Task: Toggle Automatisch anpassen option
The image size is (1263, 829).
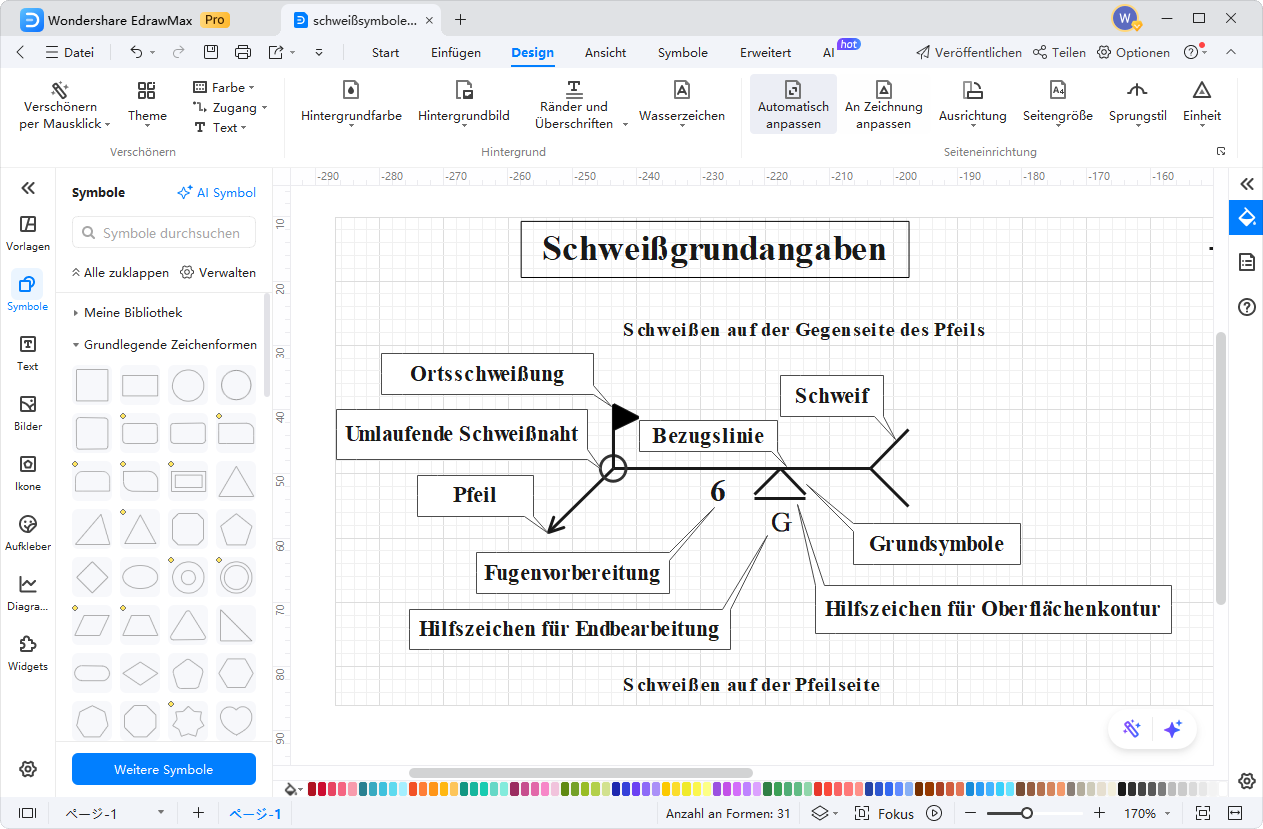Action: [793, 104]
